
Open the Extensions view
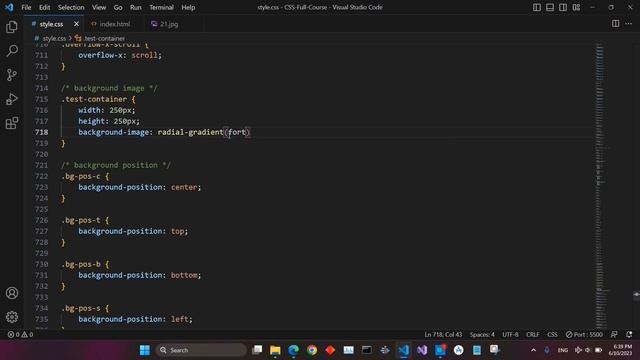coord(12,123)
